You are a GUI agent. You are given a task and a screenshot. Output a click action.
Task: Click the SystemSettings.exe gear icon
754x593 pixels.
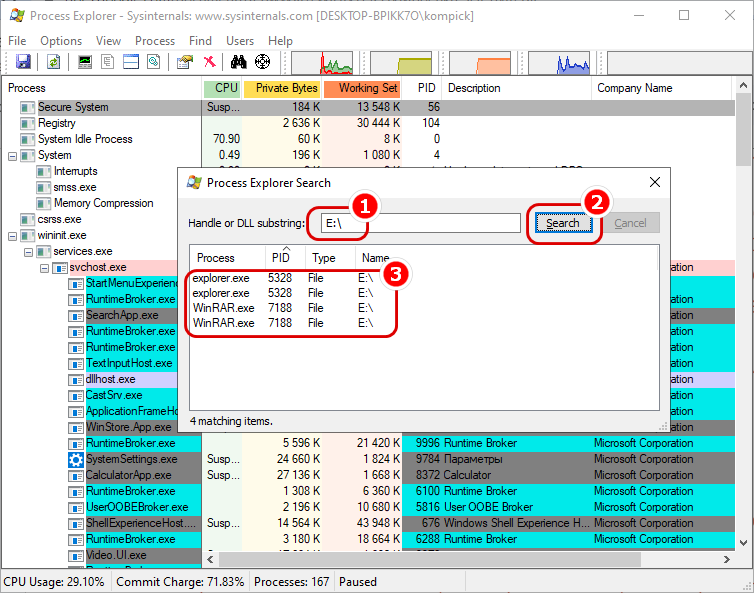(75, 460)
